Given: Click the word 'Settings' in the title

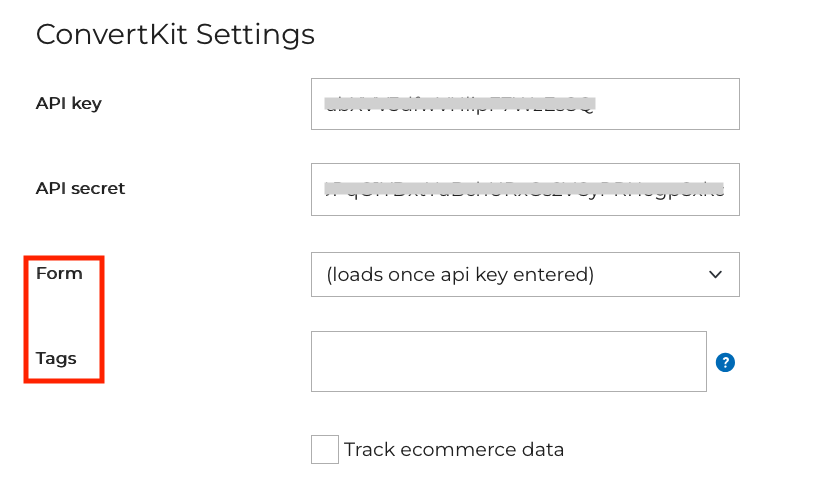Looking at the screenshot, I should [255, 35].
